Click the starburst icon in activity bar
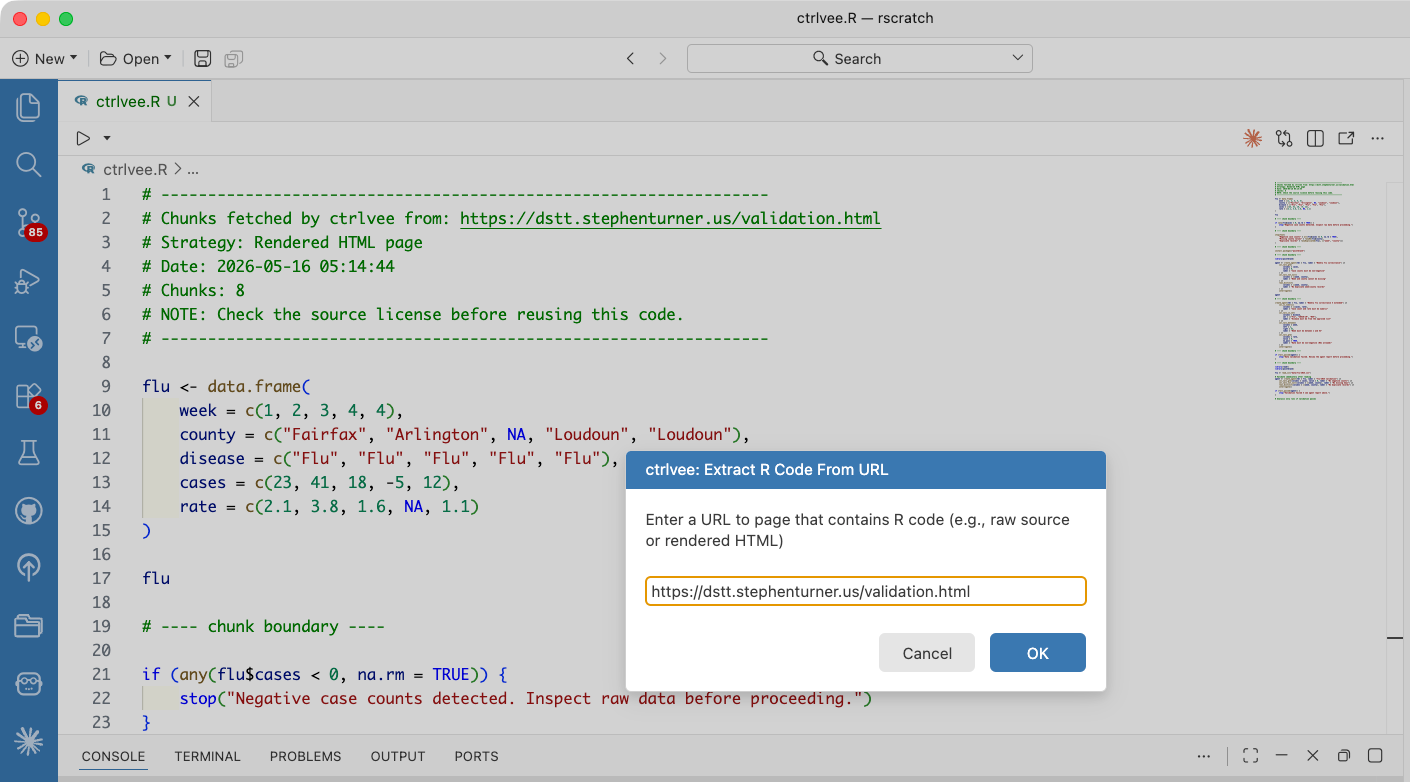The width and height of the screenshot is (1410, 782). (x=28, y=741)
